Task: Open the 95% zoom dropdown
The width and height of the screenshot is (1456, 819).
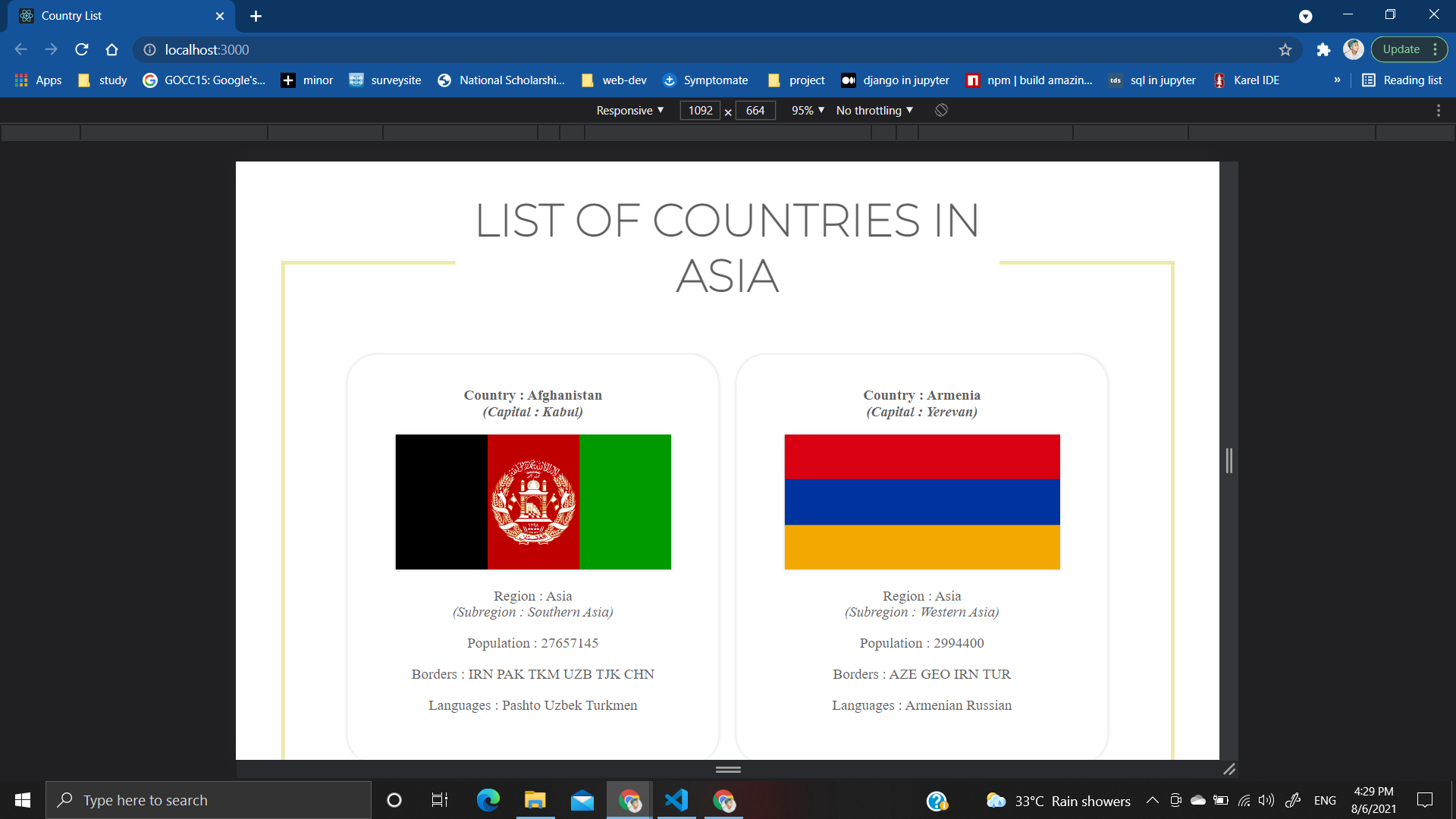Action: 808,110
